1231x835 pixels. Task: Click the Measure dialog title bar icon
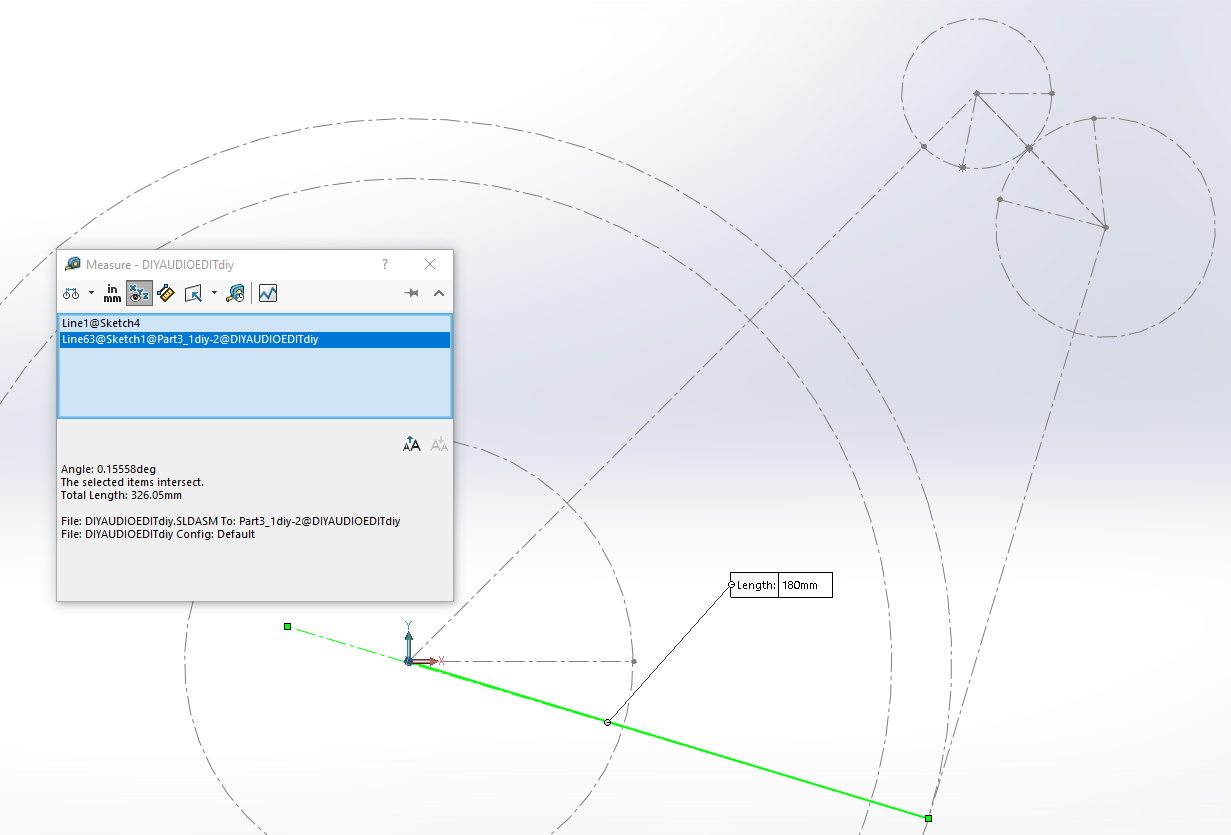(x=72, y=264)
